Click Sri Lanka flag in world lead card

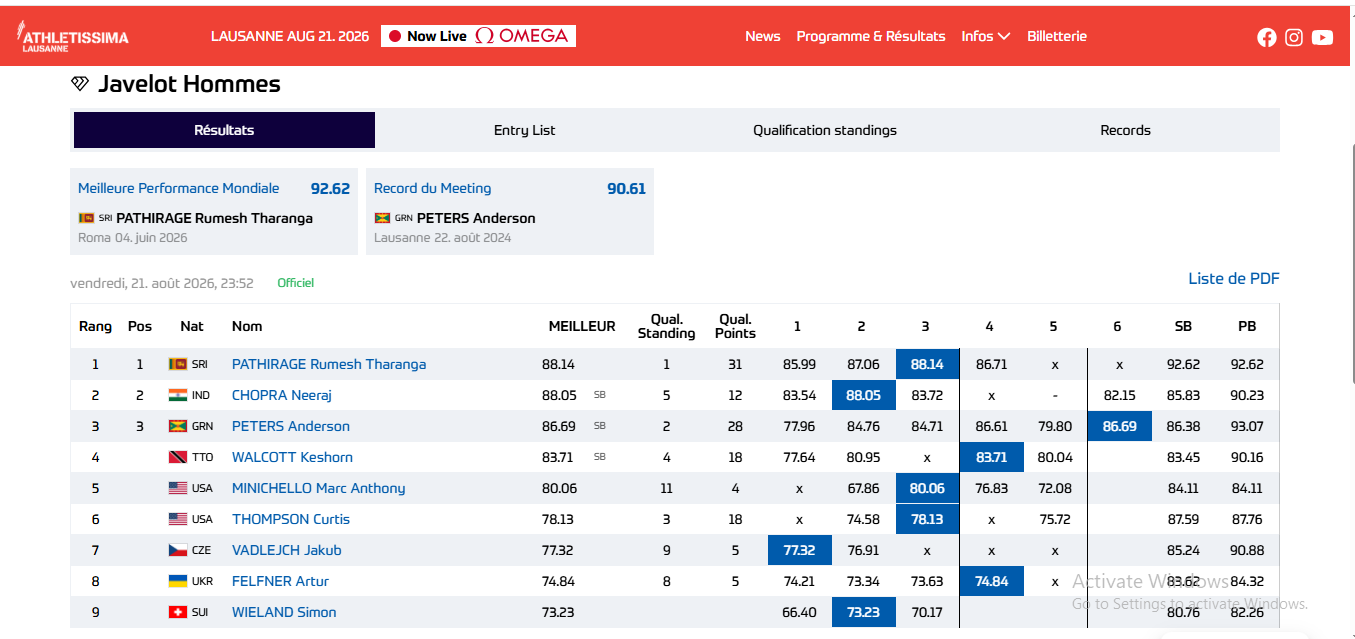(86, 218)
